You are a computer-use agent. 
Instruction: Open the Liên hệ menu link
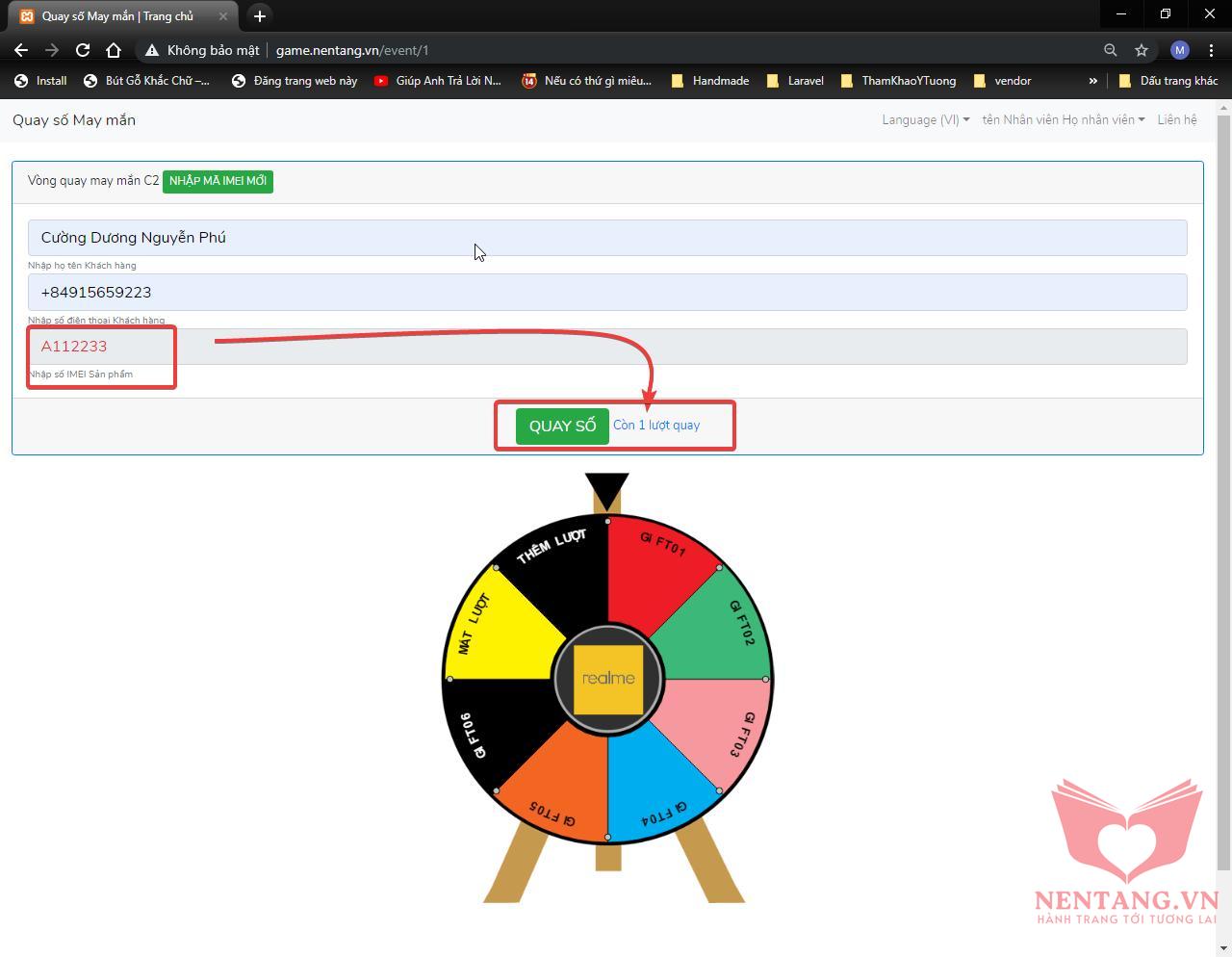click(x=1177, y=119)
